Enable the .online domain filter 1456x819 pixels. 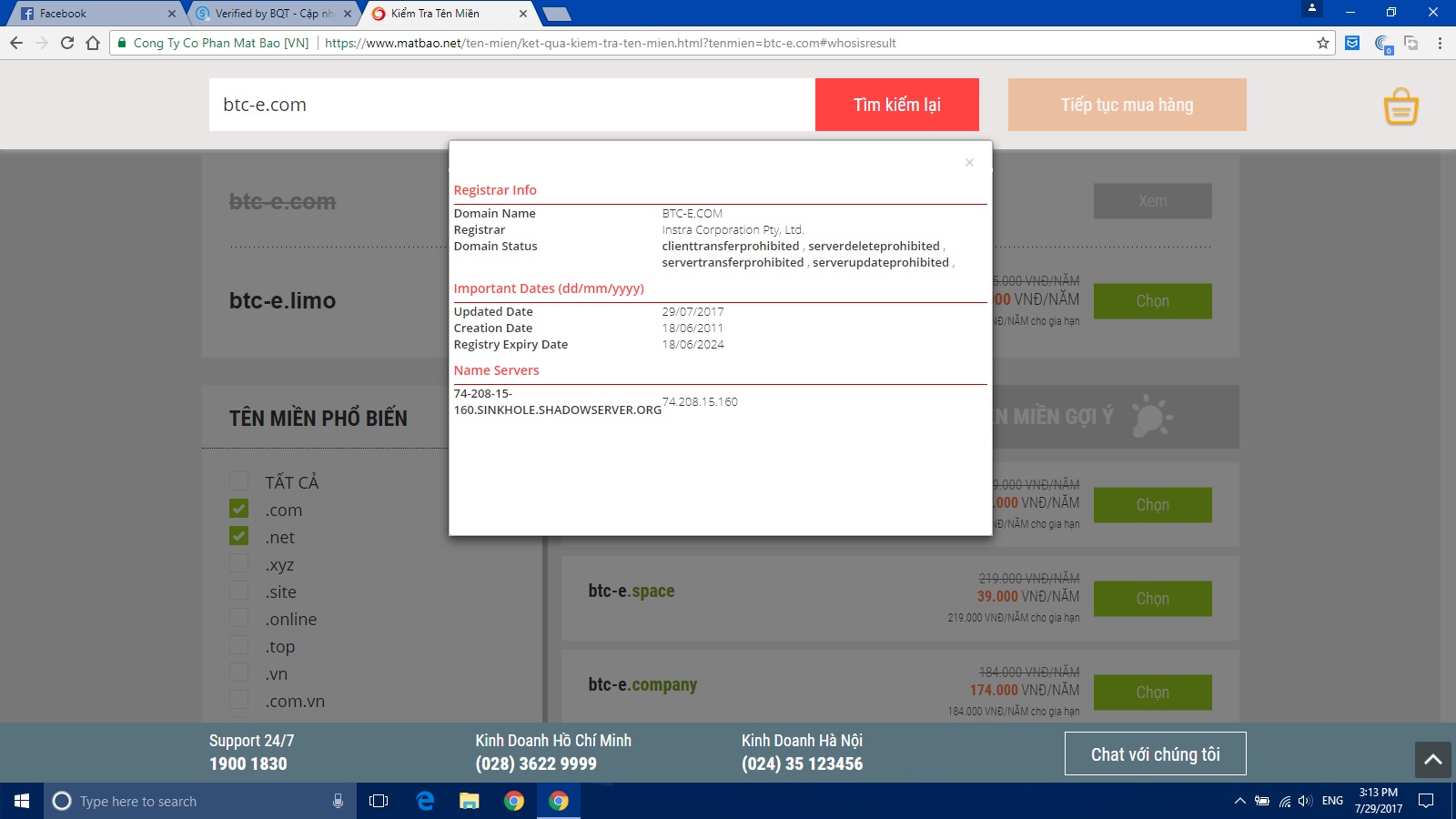(238, 618)
